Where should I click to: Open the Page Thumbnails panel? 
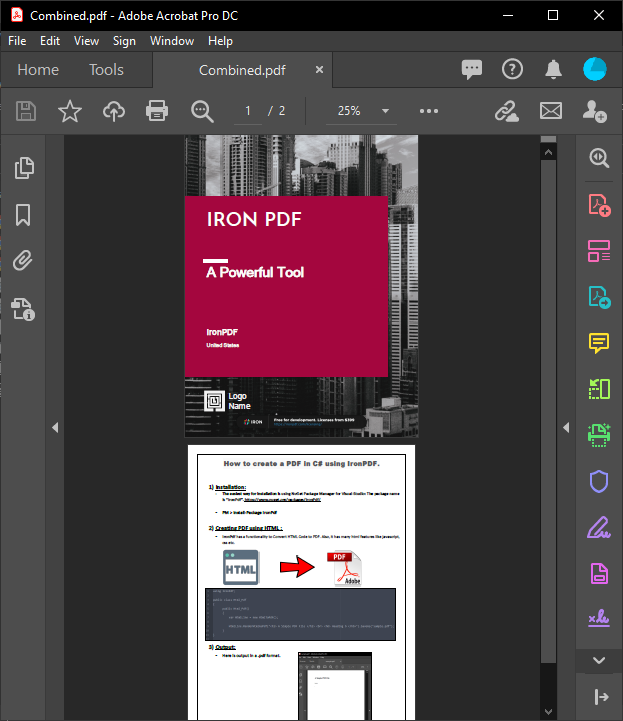tap(24, 168)
